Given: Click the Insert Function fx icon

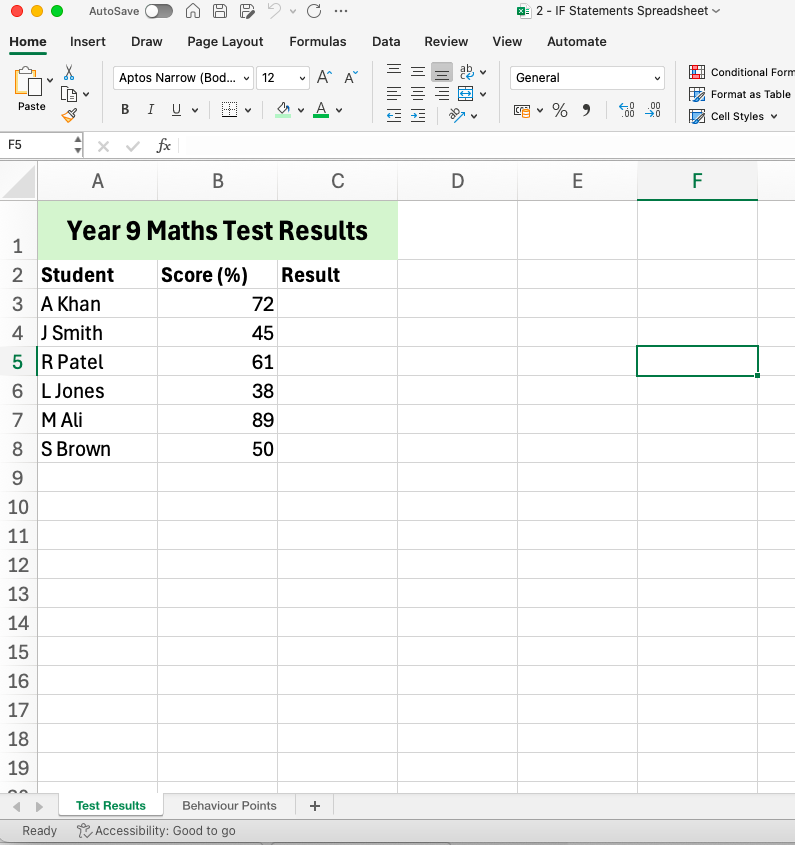Looking at the screenshot, I should (164, 146).
